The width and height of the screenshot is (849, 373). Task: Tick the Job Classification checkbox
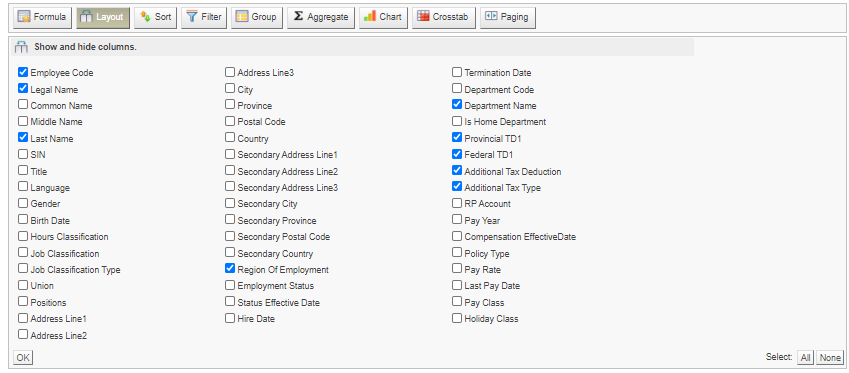click(23, 252)
